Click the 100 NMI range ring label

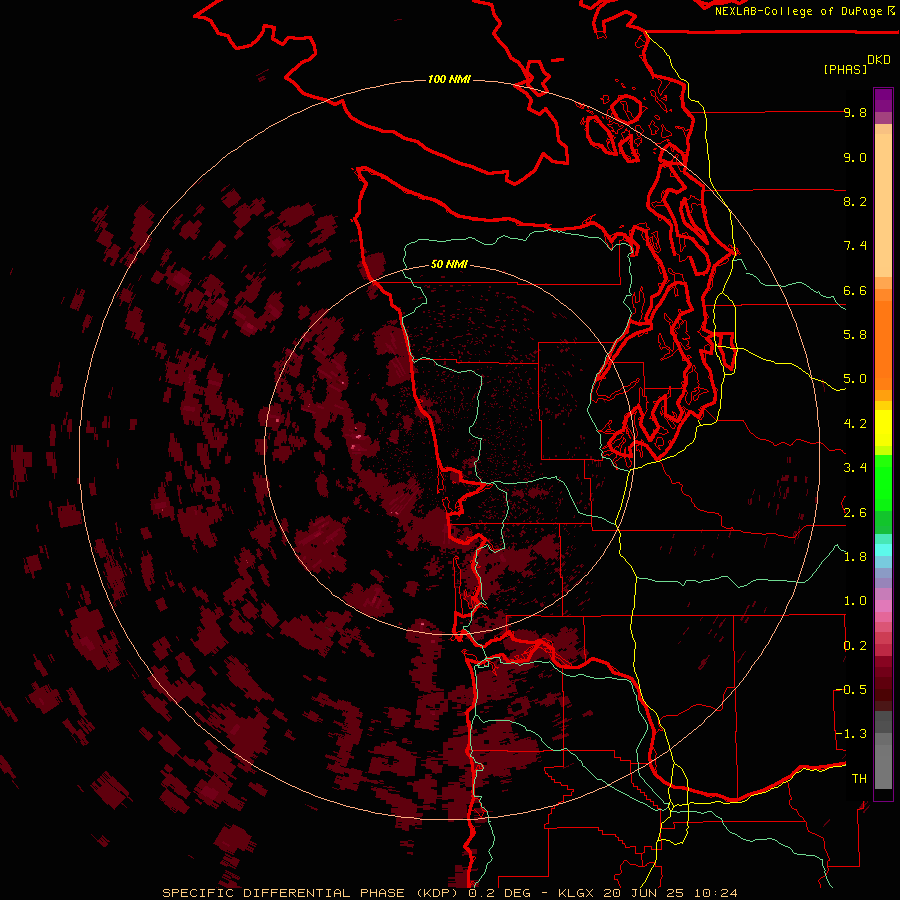449,79
